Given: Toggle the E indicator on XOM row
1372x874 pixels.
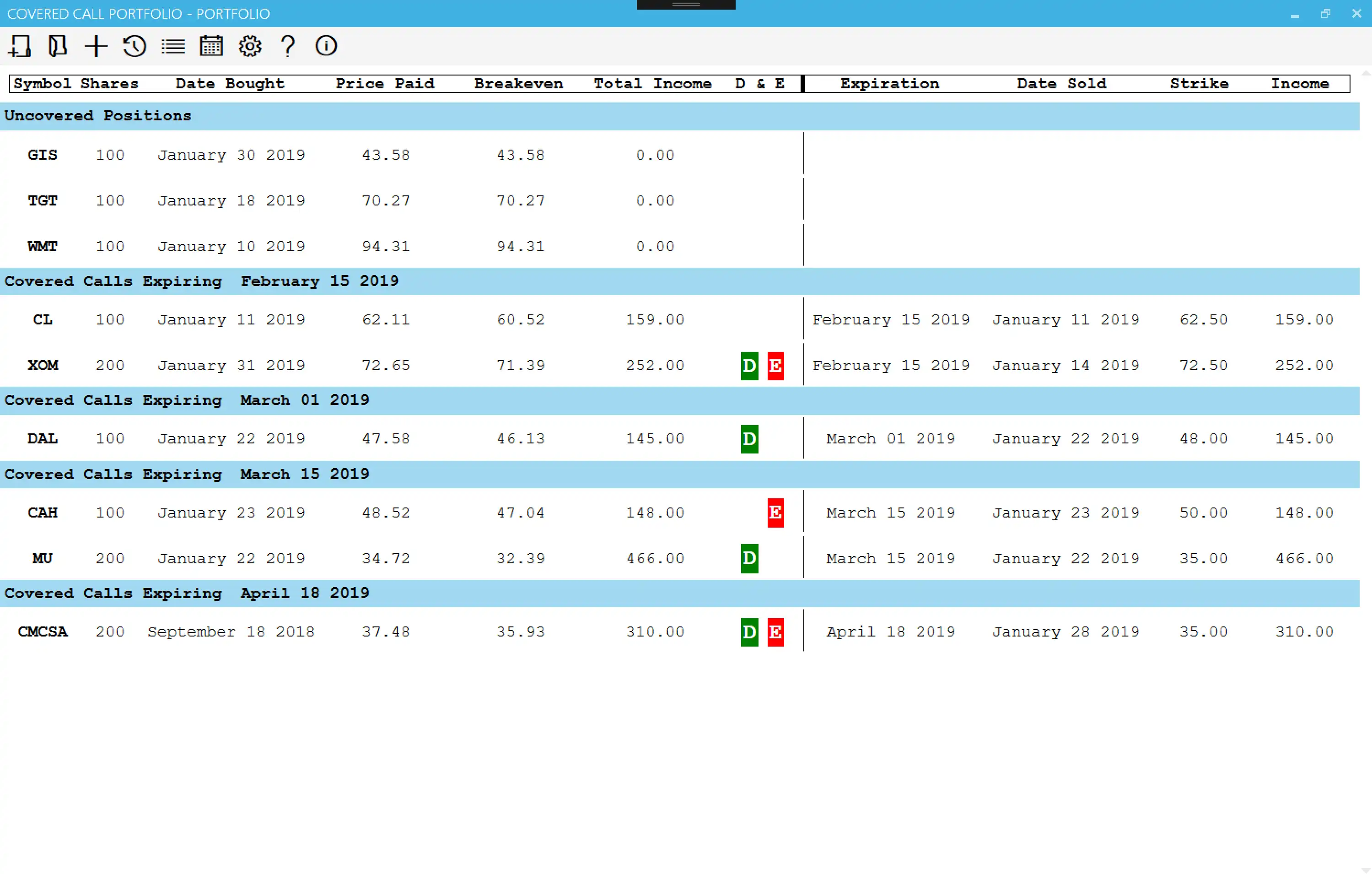Looking at the screenshot, I should [775, 365].
